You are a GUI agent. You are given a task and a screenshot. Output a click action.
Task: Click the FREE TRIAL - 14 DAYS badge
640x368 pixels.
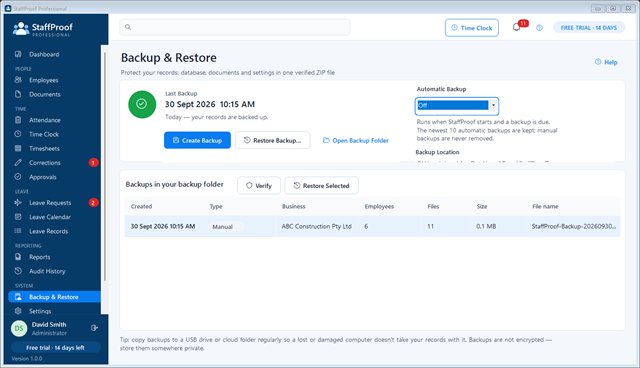(x=589, y=28)
